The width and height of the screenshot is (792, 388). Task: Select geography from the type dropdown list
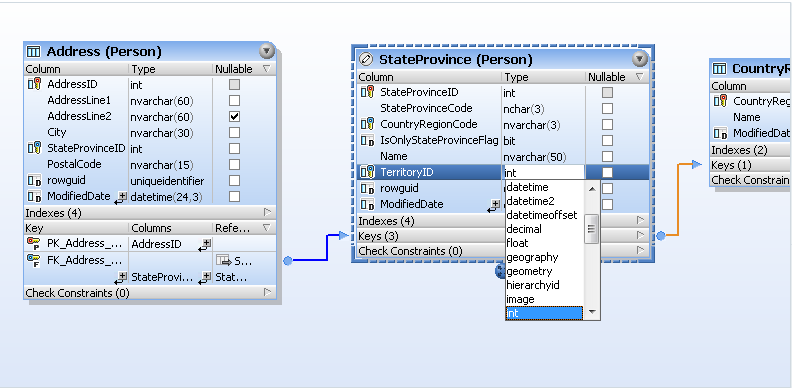pyautogui.click(x=532, y=257)
